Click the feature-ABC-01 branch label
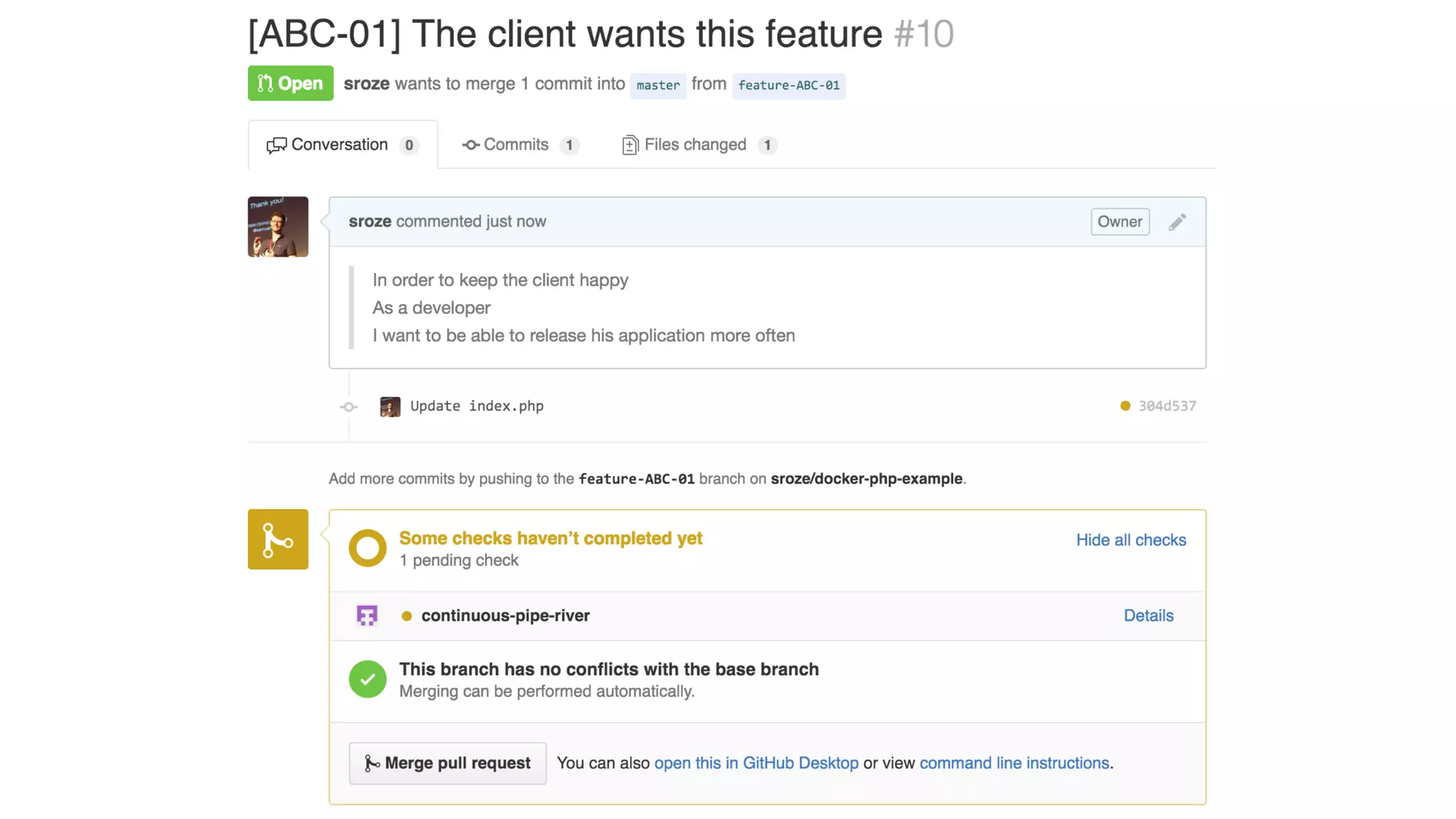 (788, 85)
